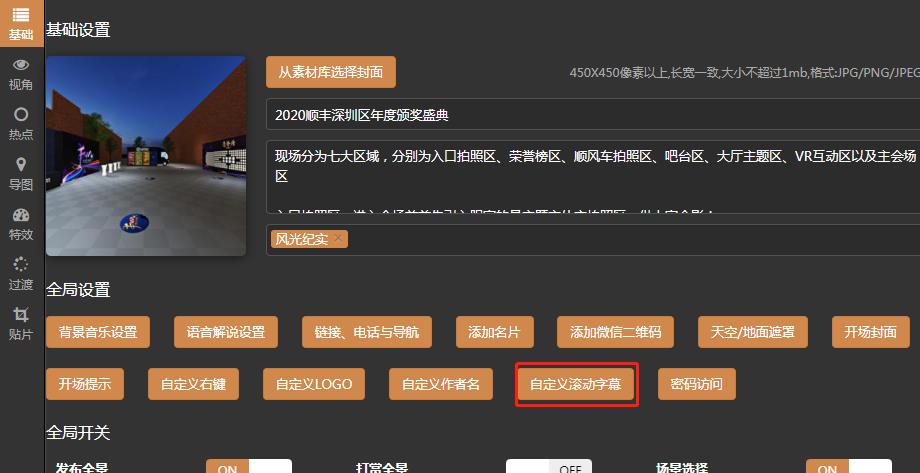
Task: Click the title field 2020顺丰深圳区年度颁奖盛典
Action: [592, 115]
